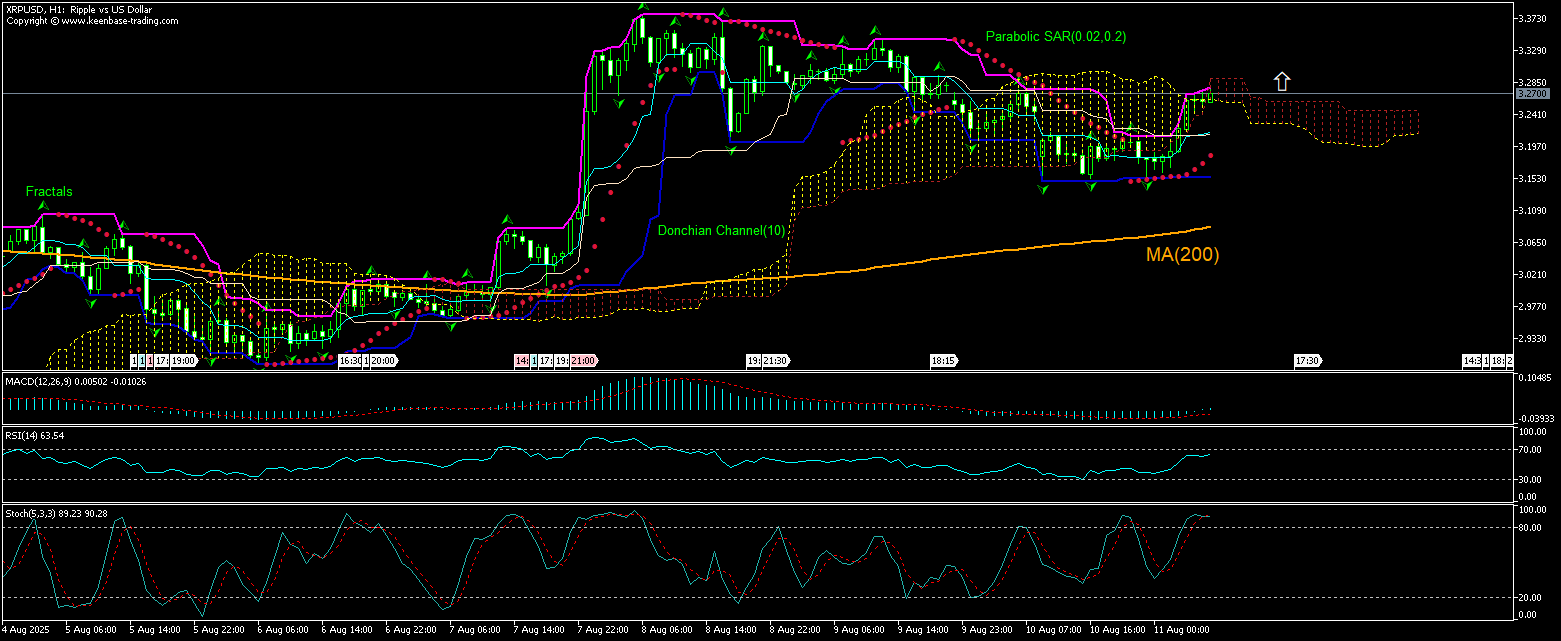Click the 3.2700 current price tag
This screenshot has width=1561, height=641.
click(1530, 93)
